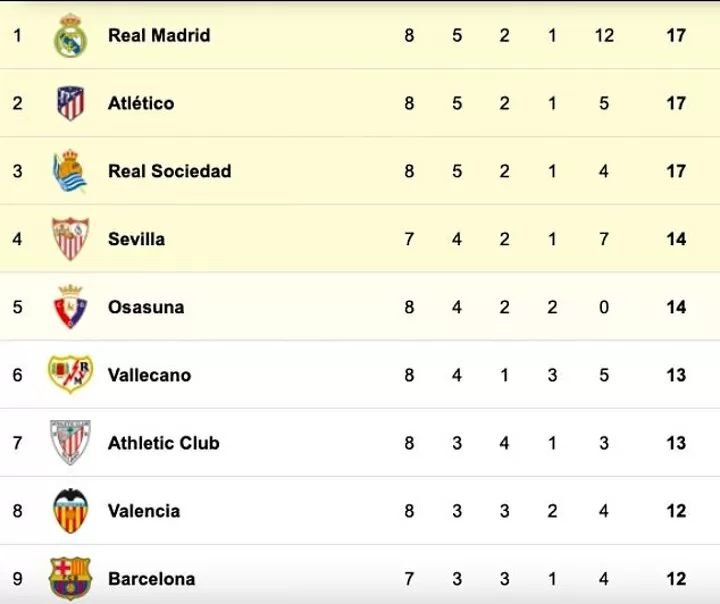Select the Real Sociedad crest
The height and width of the screenshot is (604, 720).
click(69, 171)
